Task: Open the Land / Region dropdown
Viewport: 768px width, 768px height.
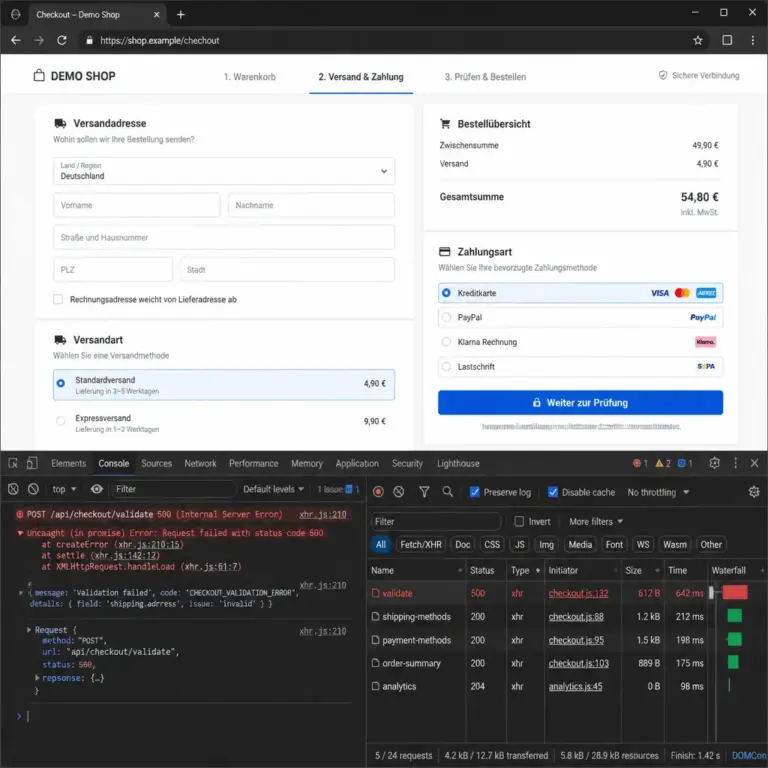Action: [x=224, y=171]
